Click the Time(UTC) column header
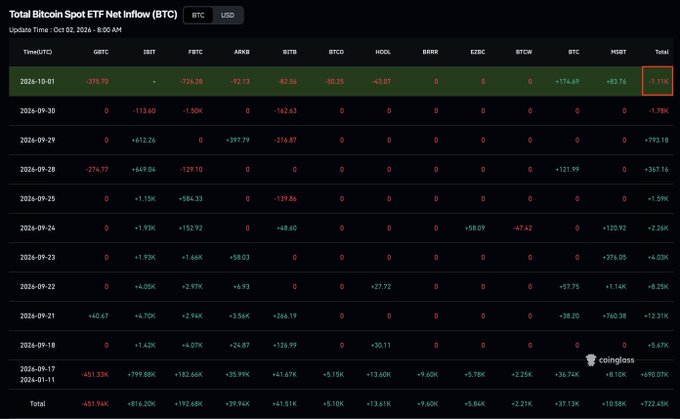This screenshot has width=680, height=419. point(37,52)
